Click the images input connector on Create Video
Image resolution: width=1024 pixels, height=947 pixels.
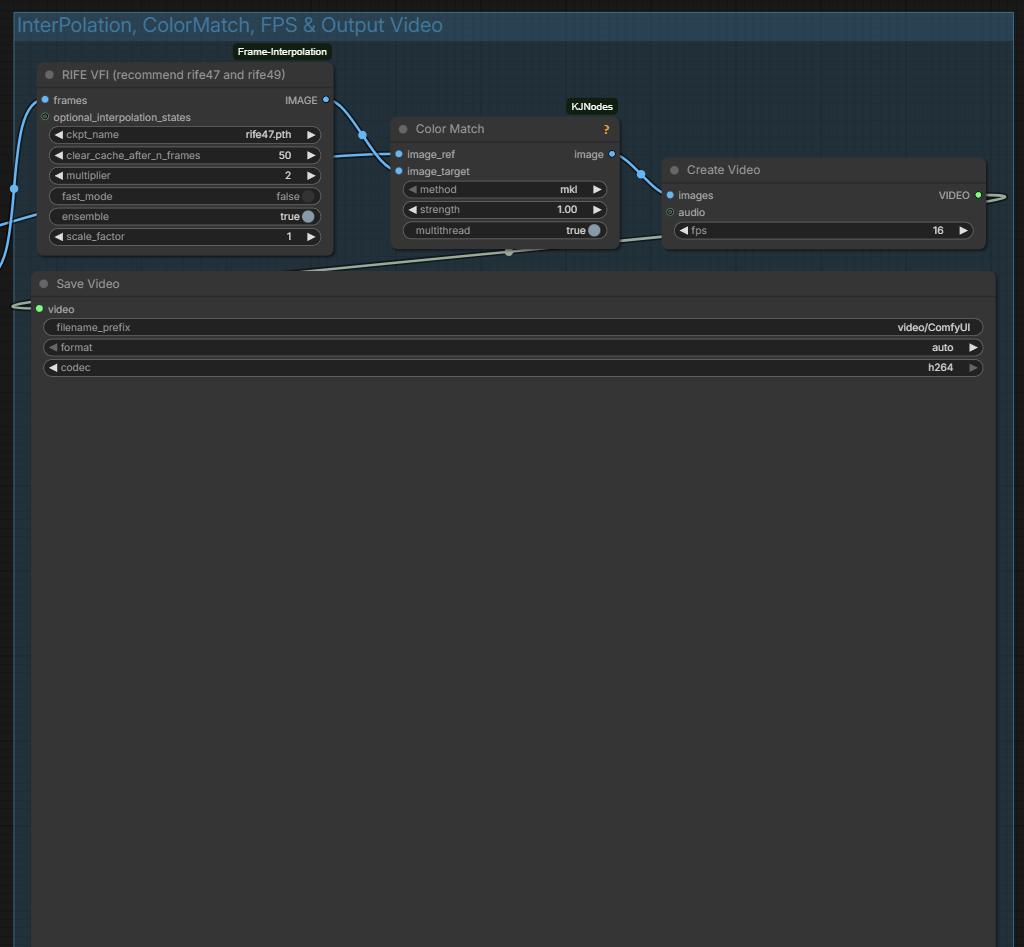point(670,195)
